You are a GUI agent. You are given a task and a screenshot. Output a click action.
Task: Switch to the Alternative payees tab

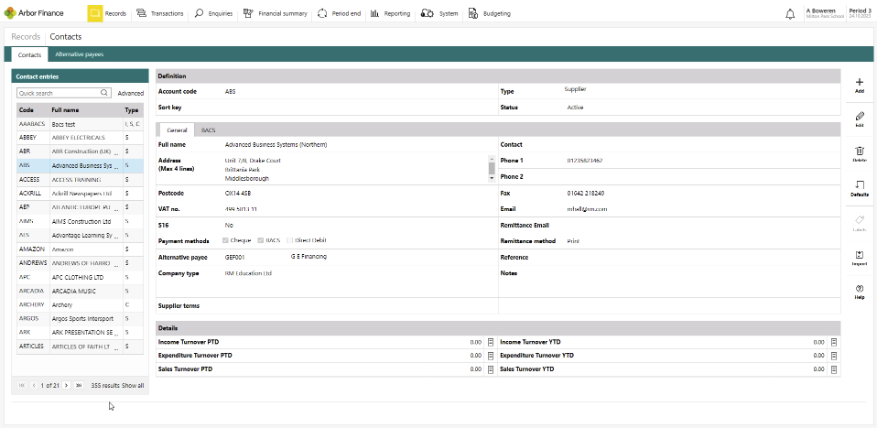(x=79, y=54)
